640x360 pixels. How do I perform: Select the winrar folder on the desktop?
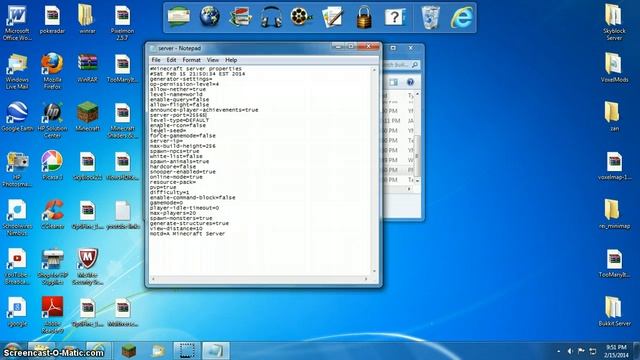point(87,20)
